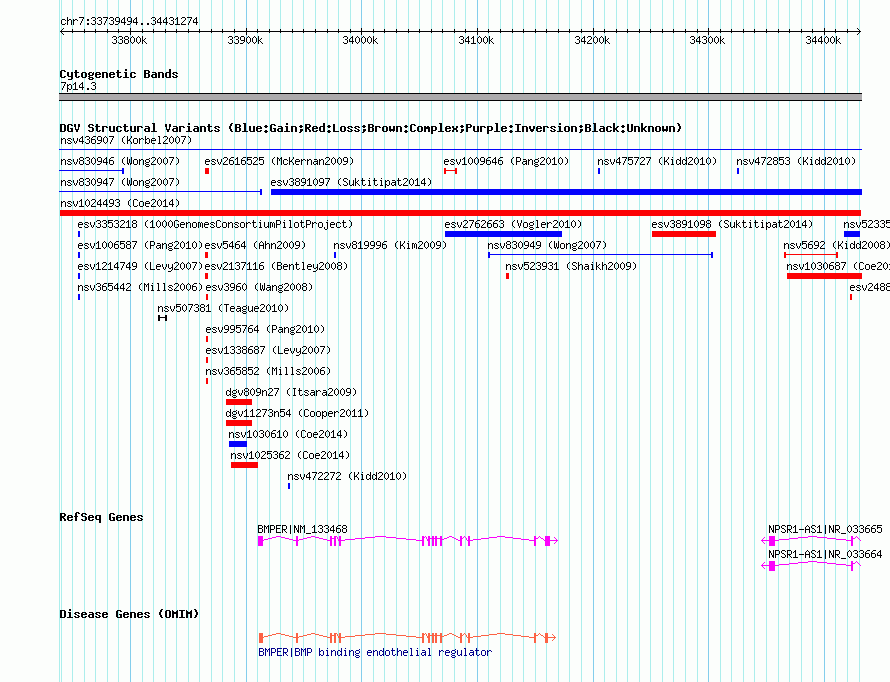Click nsv1030610 (Coe2014) label
Image resolution: width=890 pixels, height=682 pixels.
pos(288,434)
